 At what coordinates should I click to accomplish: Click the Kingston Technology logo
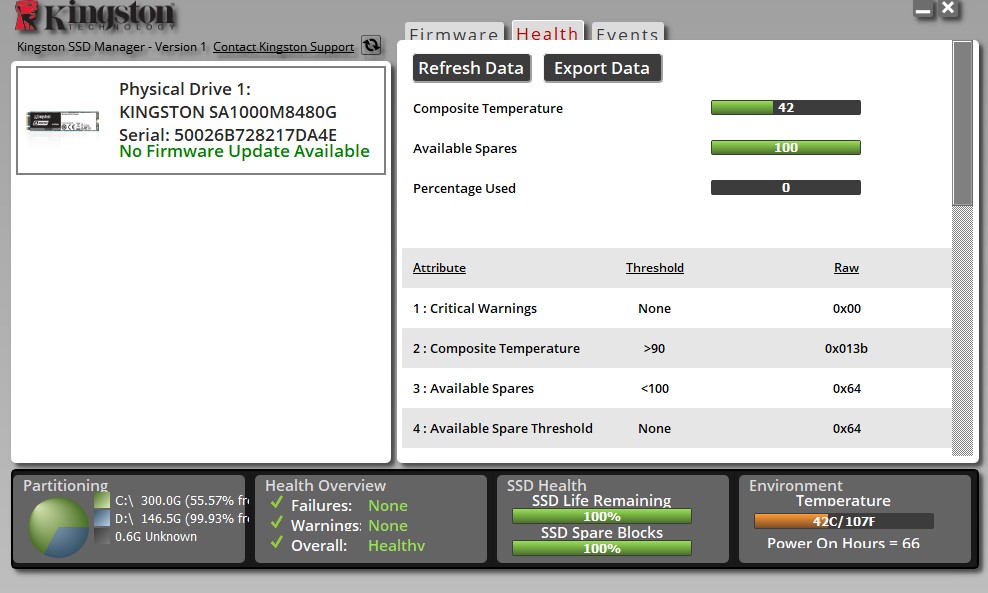click(x=95, y=16)
